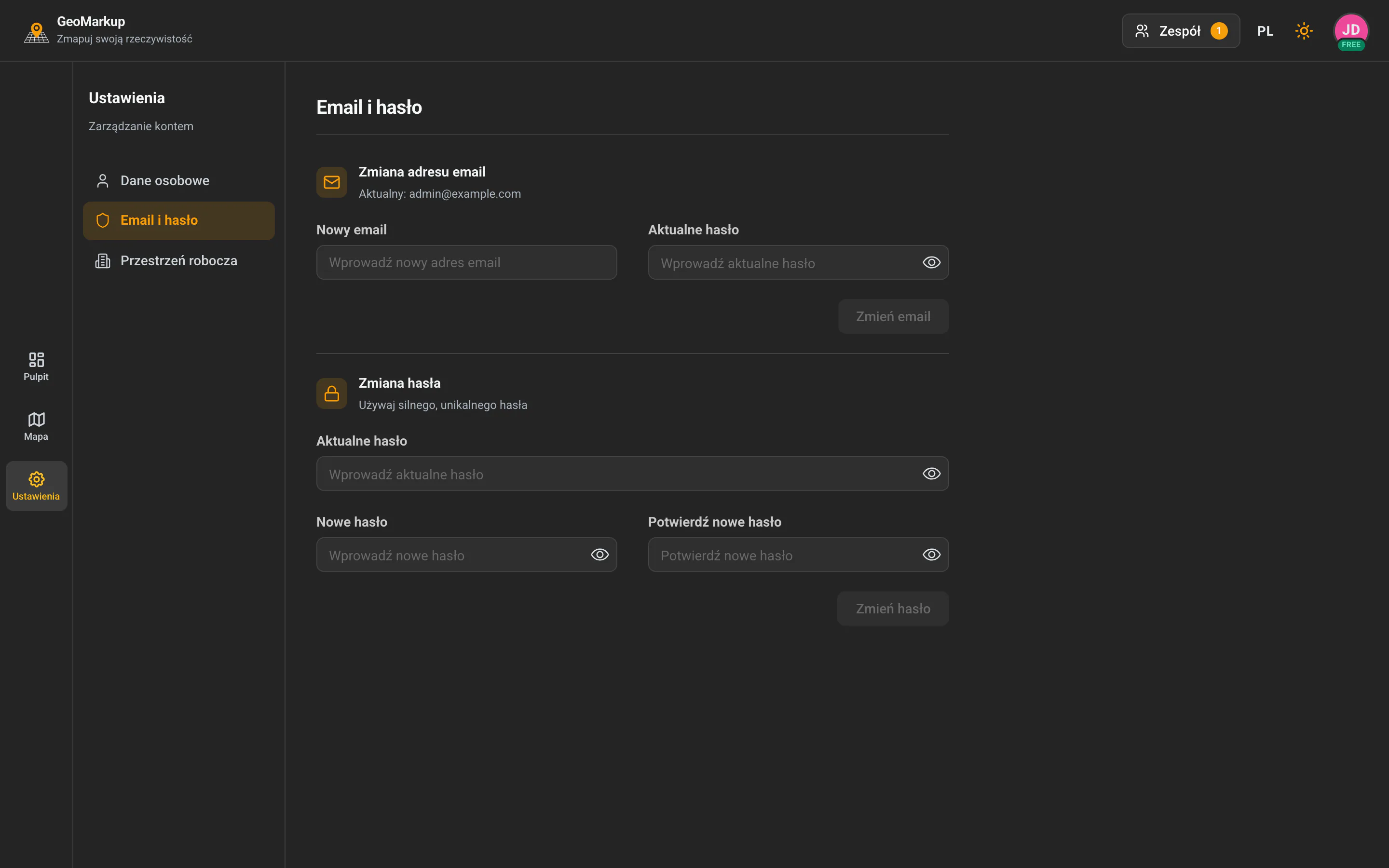Click the Zmień email button
This screenshot has width=1389, height=868.
click(893, 316)
